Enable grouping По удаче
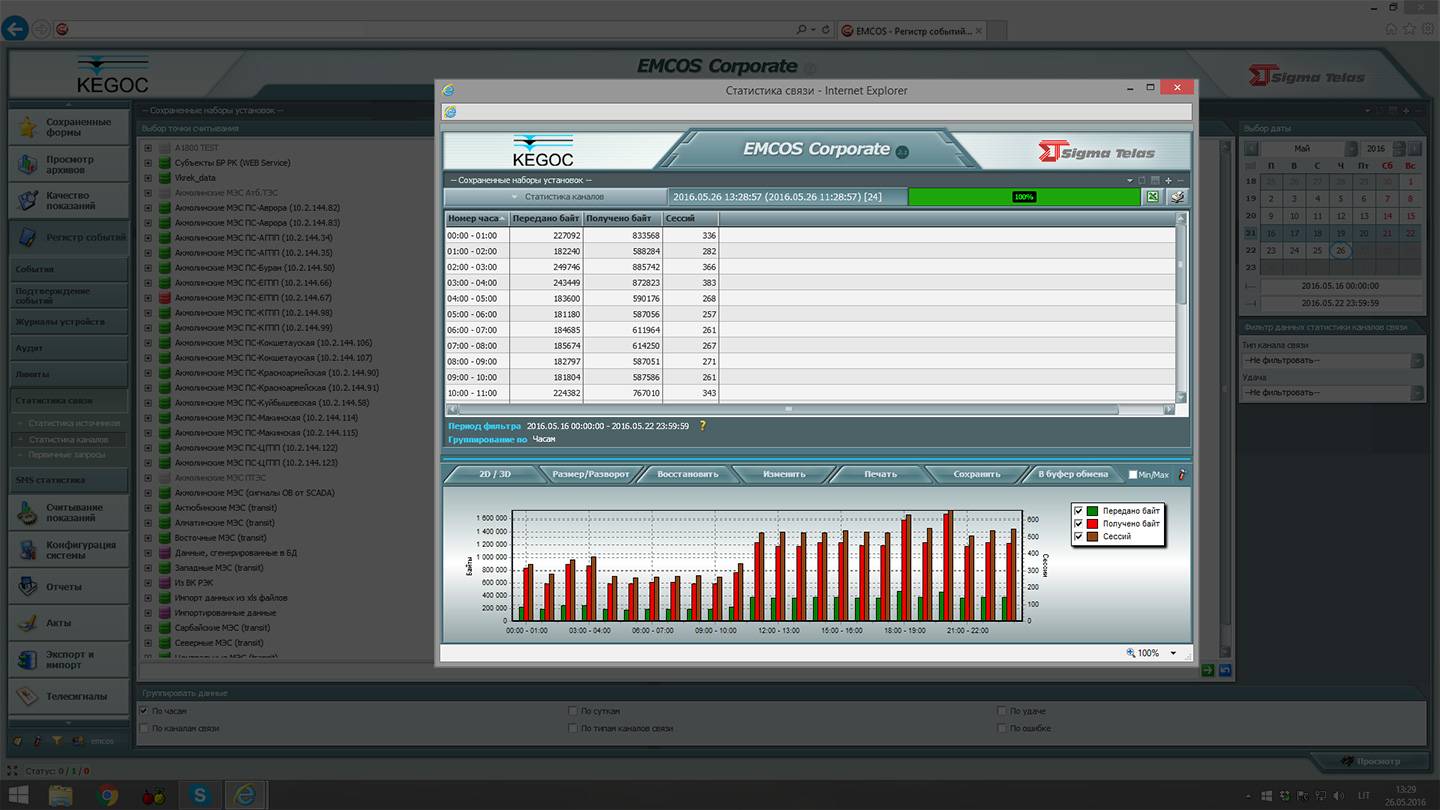Screen dimensions: 1440x810 pyautogui.click(x=1002, y=711)
